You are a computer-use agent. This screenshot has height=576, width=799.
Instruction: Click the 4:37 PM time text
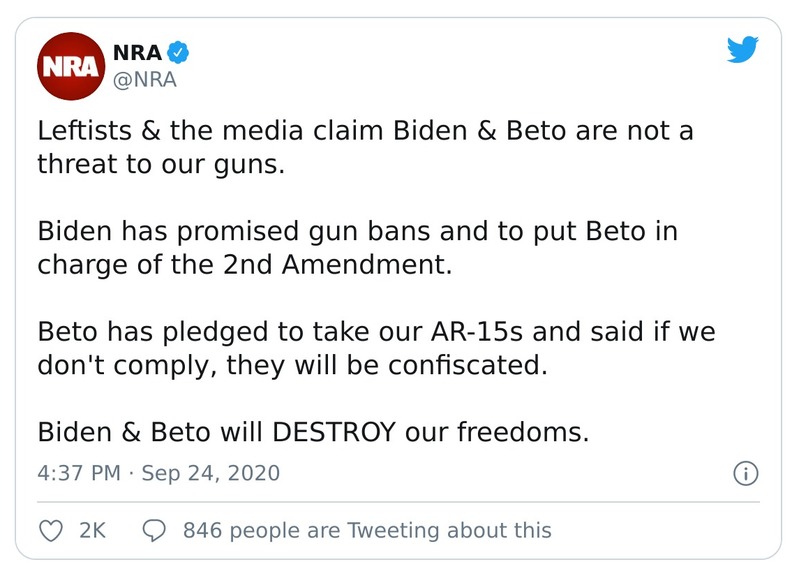point(81,473)
